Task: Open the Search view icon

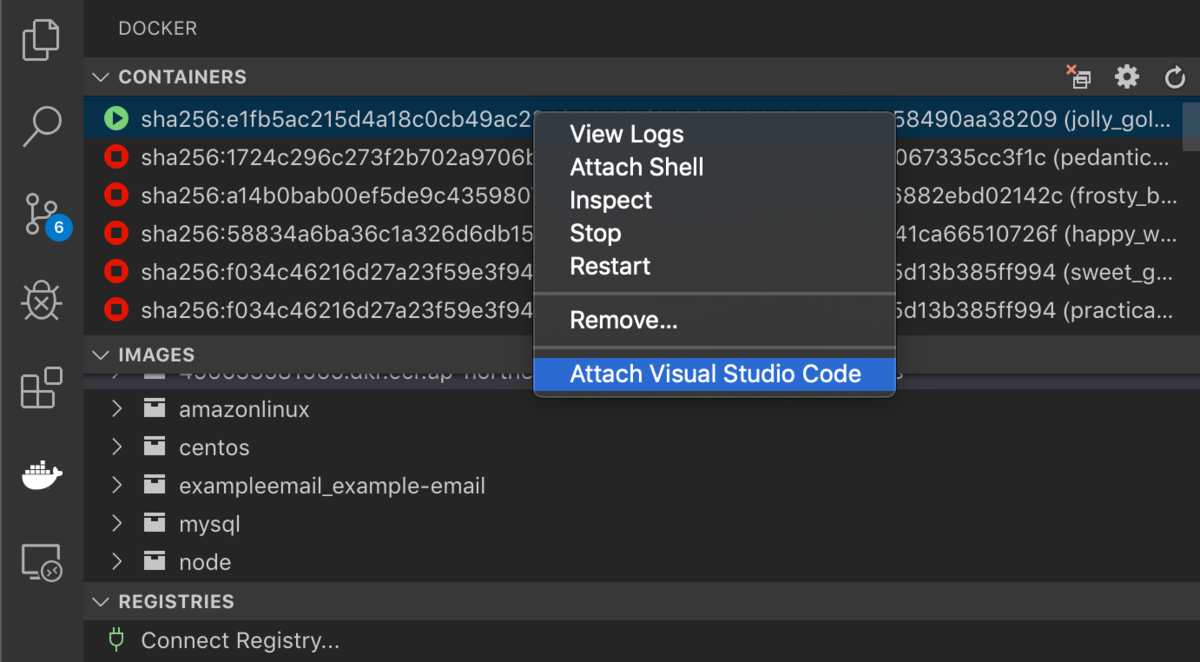Action: point(41,125)
